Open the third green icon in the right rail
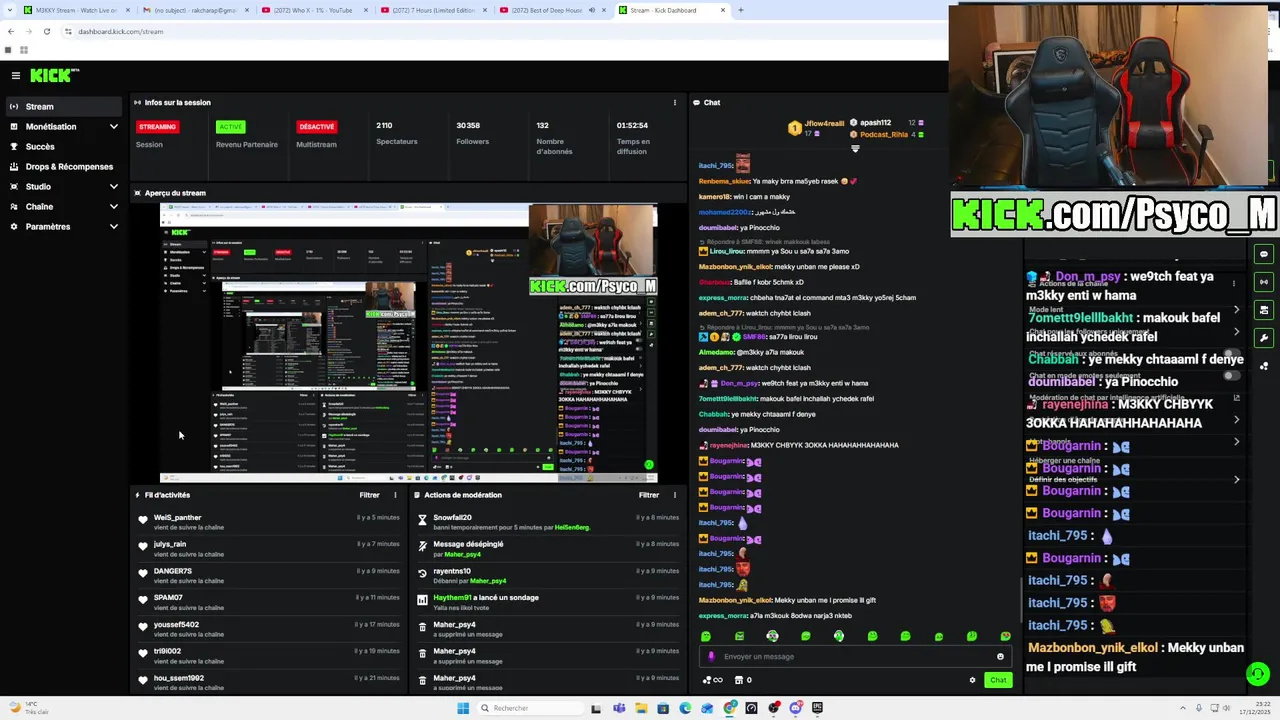Image resolution: width=1280 pixels, height=720 pixels. click(x=1264, y=310)
